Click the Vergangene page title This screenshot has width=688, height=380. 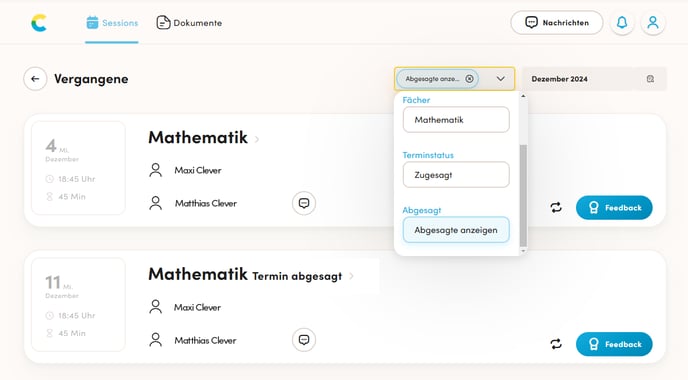click(91, 79)
